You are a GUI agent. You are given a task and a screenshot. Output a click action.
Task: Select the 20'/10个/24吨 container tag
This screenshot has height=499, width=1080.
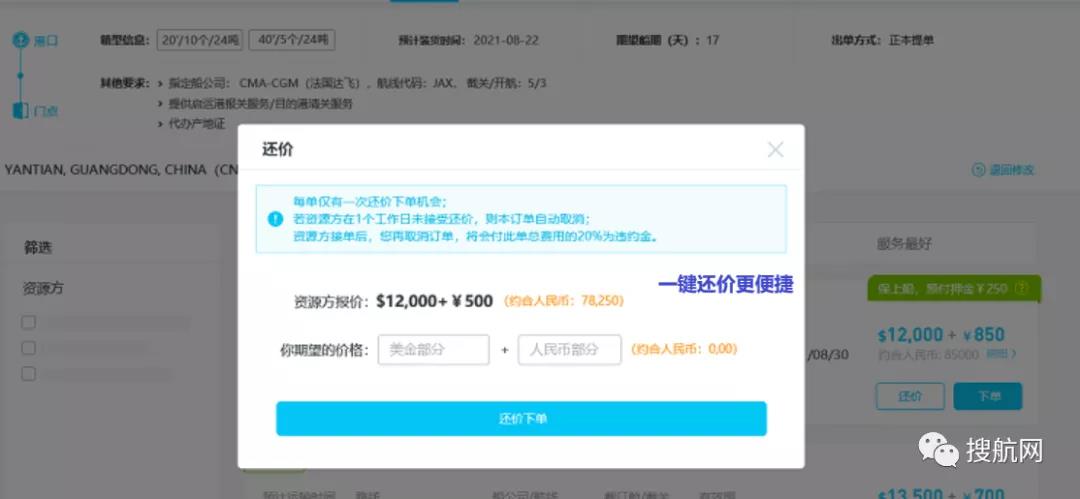(x=200, y=40)
